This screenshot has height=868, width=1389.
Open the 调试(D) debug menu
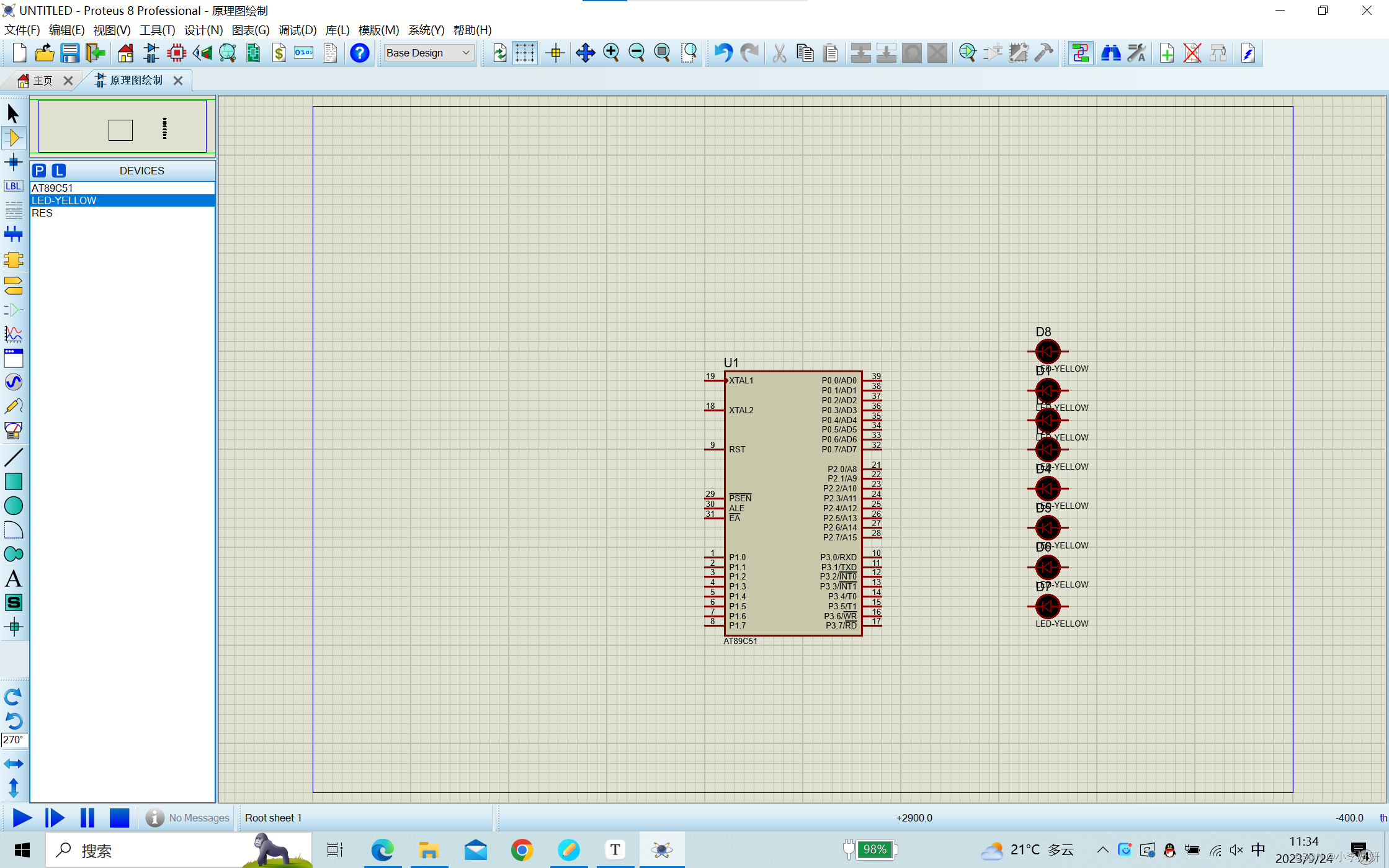click(297, 30)
